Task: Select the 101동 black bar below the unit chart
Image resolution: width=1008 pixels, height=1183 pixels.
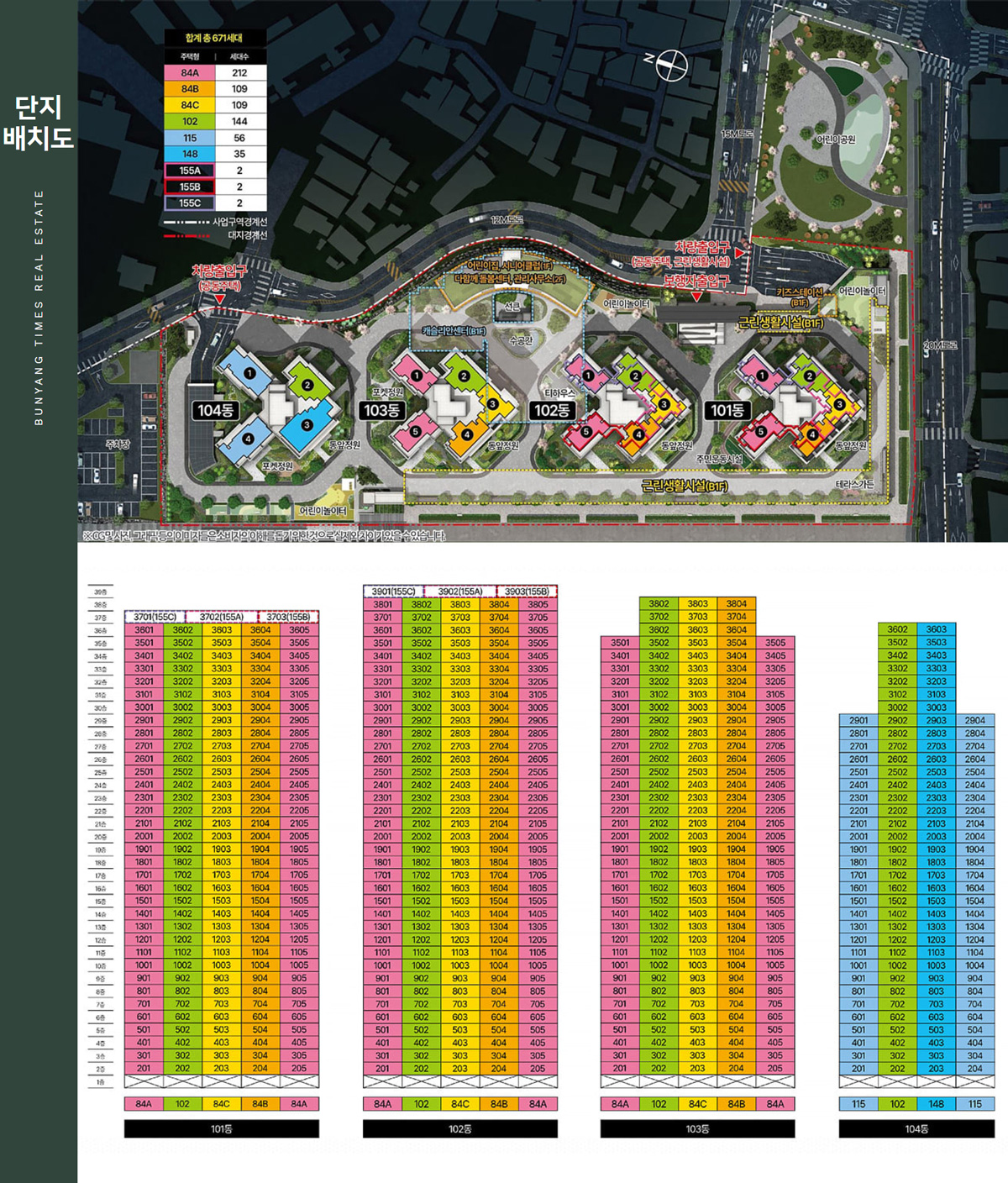Action: coord(222,1128)
